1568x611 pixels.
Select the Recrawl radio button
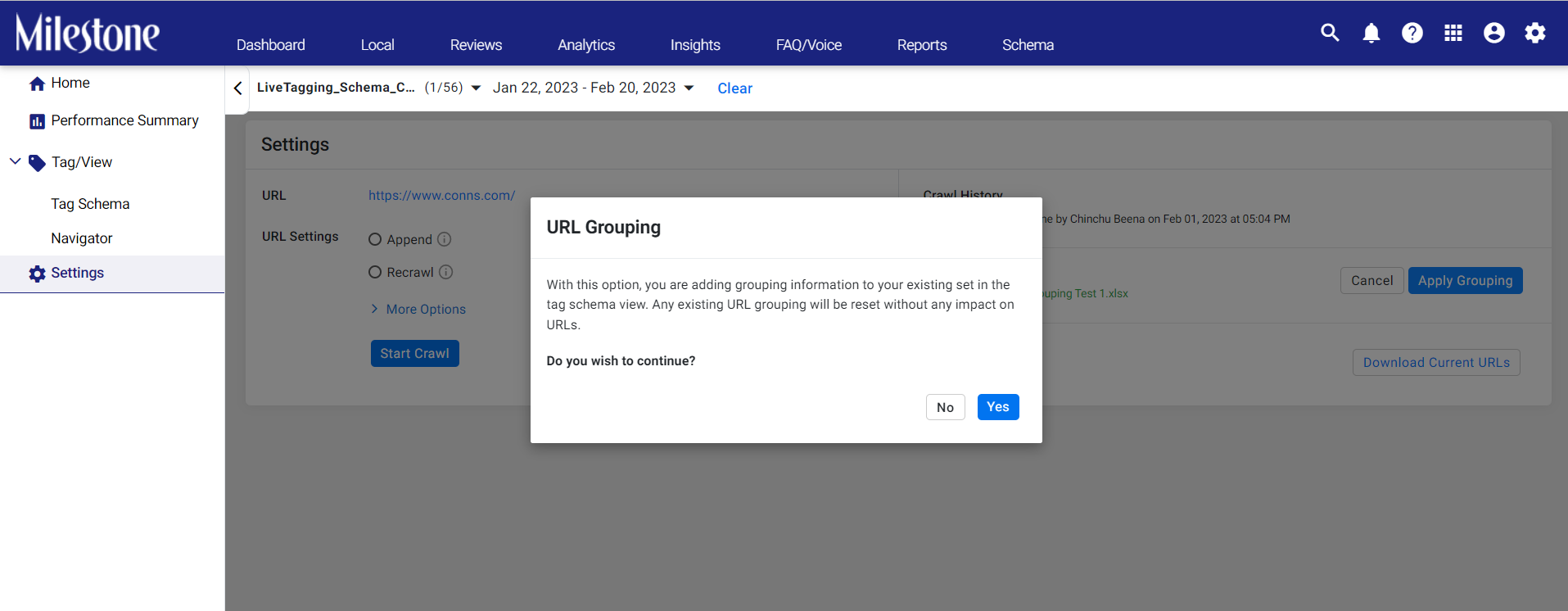tap(375, 272)
